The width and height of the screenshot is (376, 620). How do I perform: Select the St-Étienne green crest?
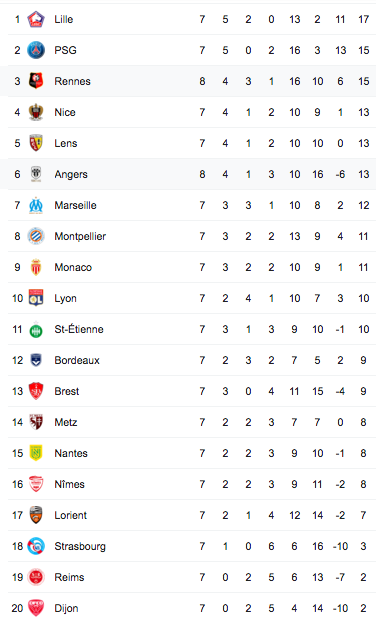pos(36,329)
